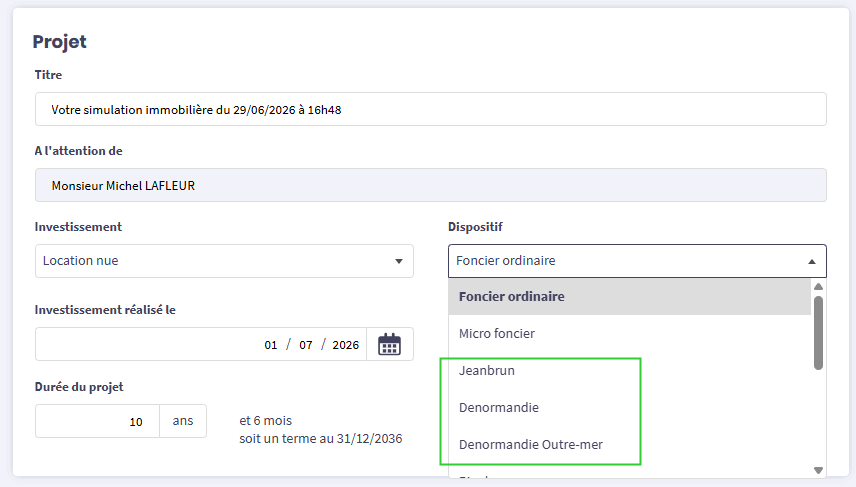
Task: Expand the Investissement dropdown arrow
Action: coord(399,261)
